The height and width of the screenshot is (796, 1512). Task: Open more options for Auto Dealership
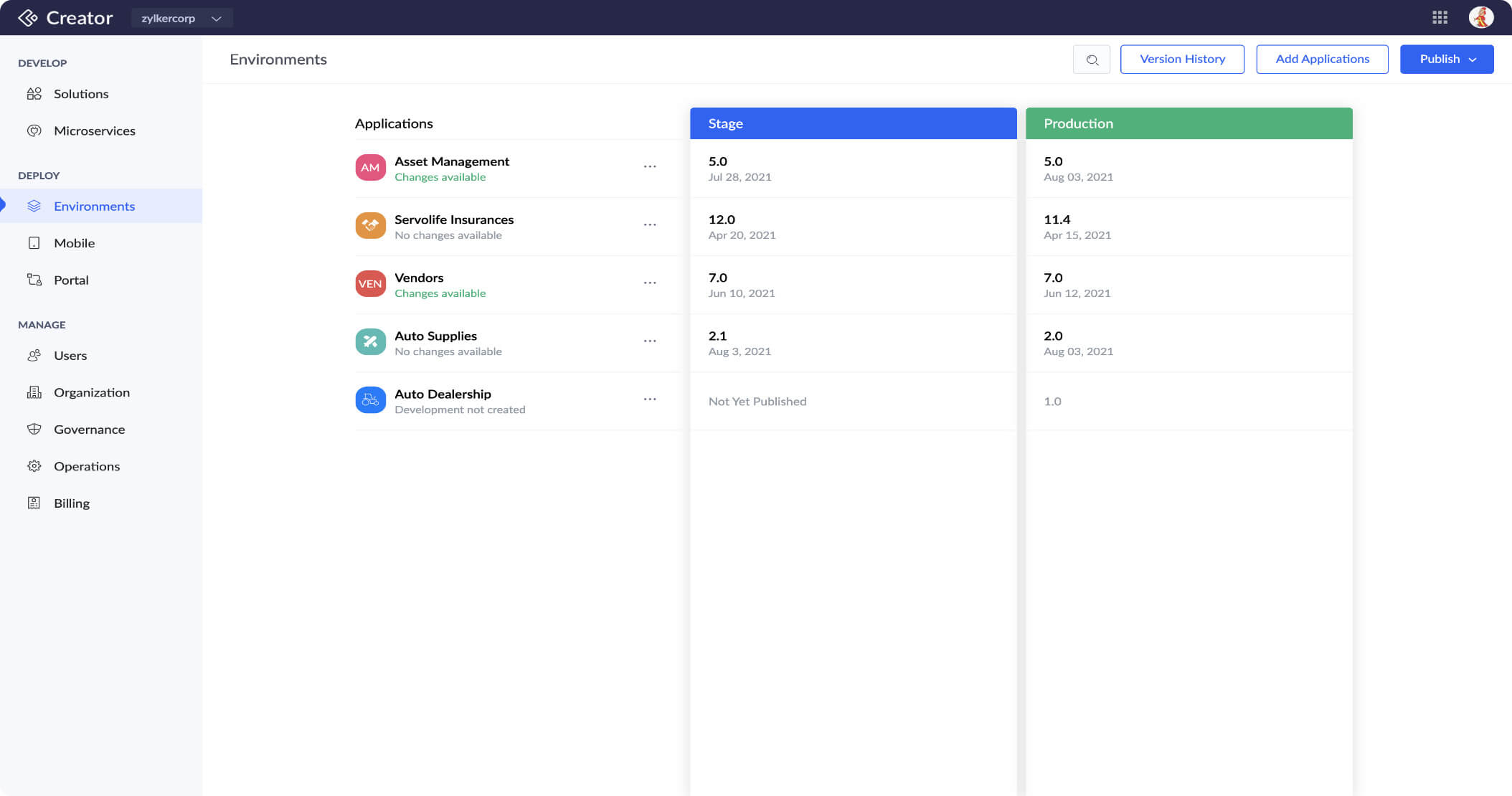click(x=650, y=399)
